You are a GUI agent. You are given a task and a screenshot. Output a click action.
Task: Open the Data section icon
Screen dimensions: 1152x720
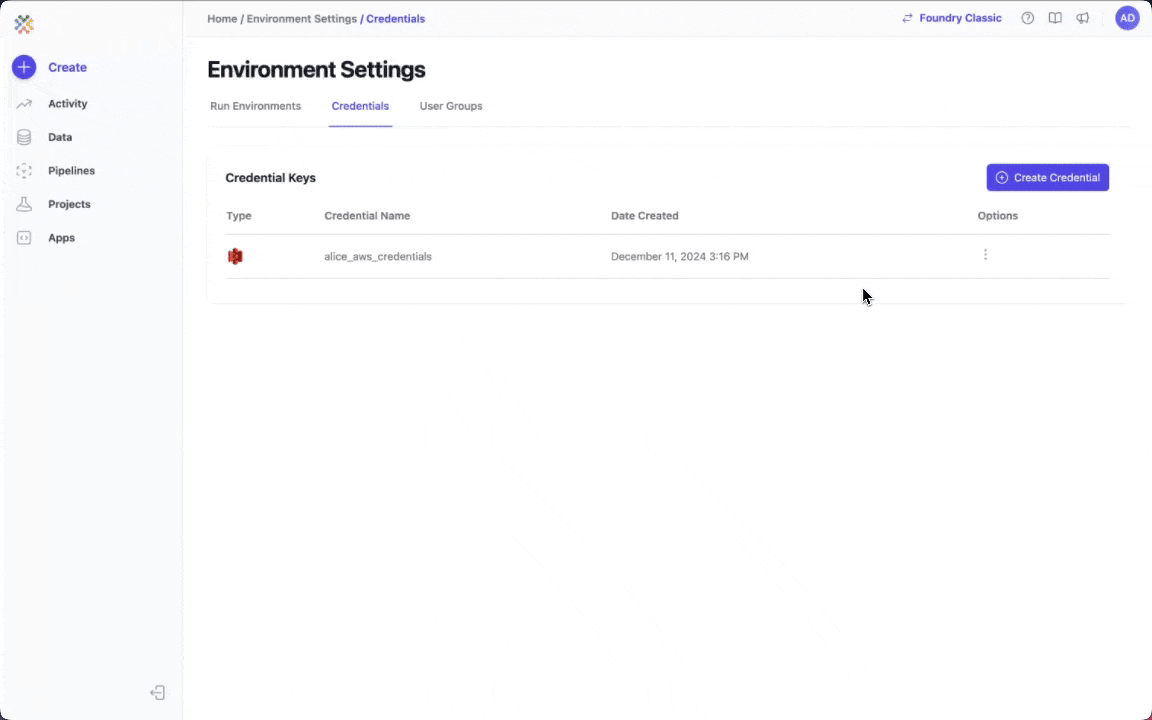(24, 137)
